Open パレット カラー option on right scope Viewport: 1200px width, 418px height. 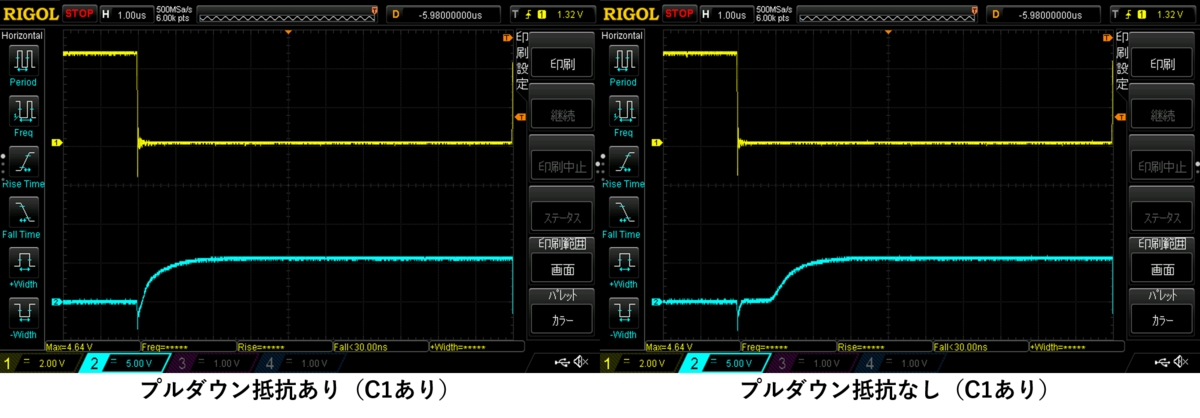pyautogui.click(x=1161, y=312)
